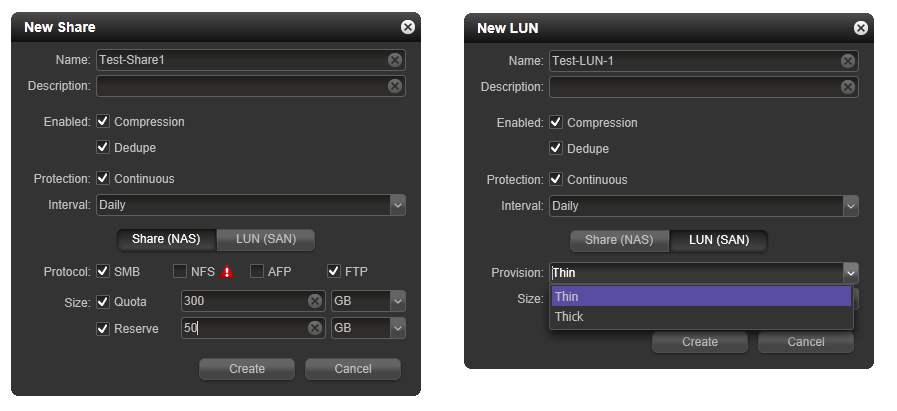The height and width of the screenshot is (411, 897).
Task: Switch to Share (NAS) tab in New LUN
Action: pyautogui.click(x=619, y=240)
